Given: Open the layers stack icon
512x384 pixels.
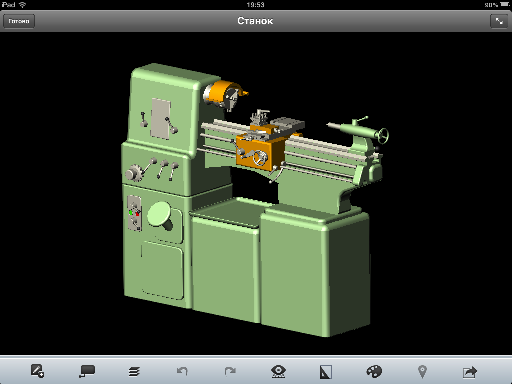Looking at the screenshot, I should tap(134, 372).
